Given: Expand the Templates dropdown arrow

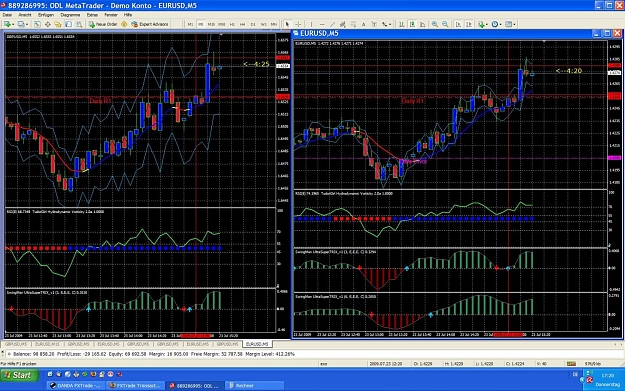Looking at the screenshot, I should 515,24.
